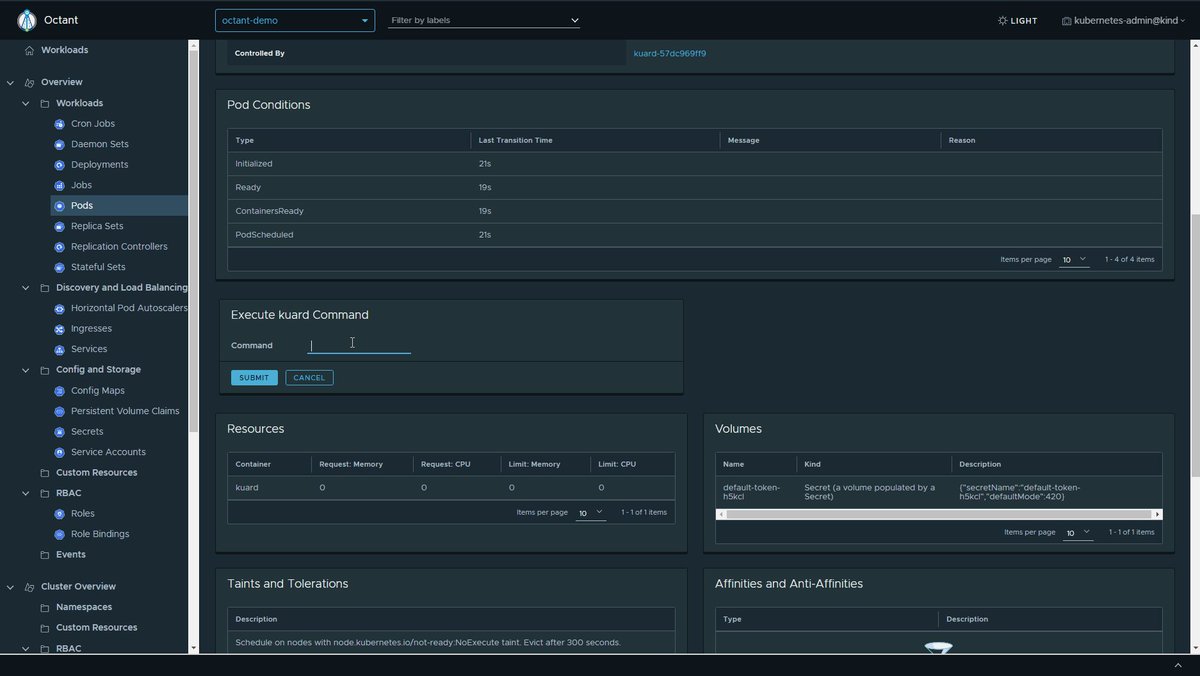The width and height of the screenshot is (1200, 676).
Task: Click the home icon beside Workloads
Action: (29, 50)
